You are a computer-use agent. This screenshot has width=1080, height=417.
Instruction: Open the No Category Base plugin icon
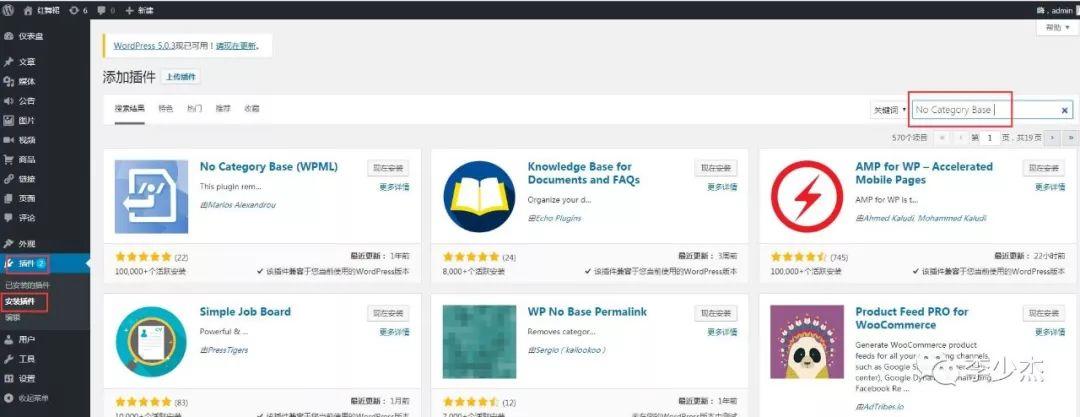[x=151, y=196]
